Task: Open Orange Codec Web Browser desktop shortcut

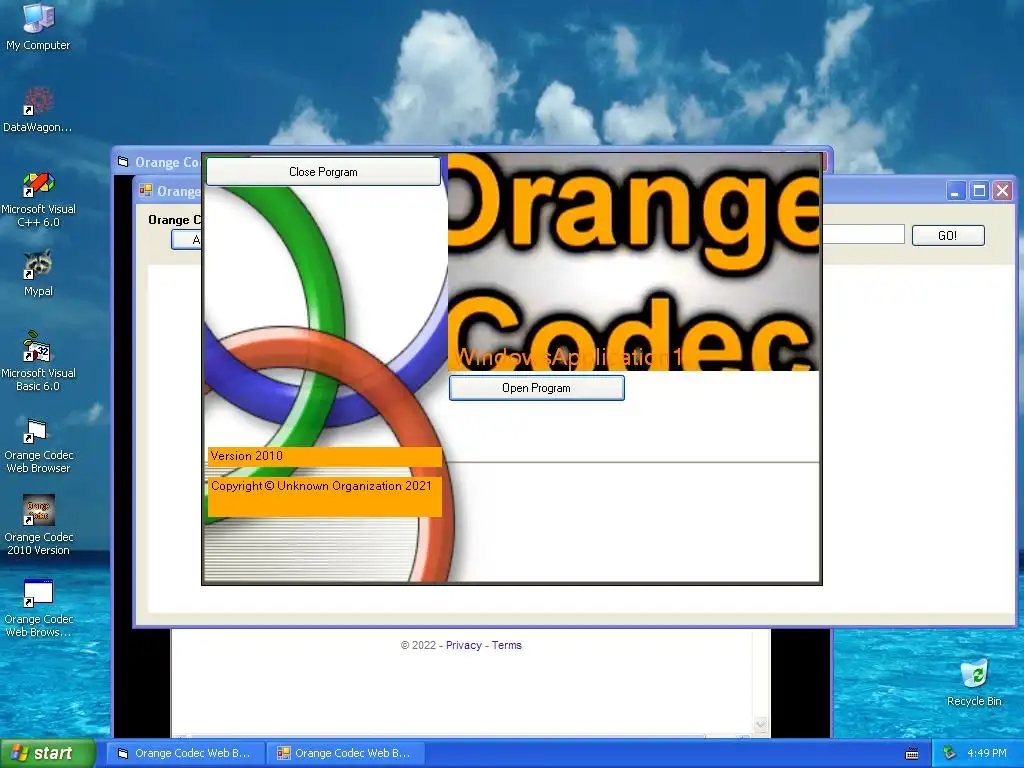Action: pyautogui.click(x=38, y=445)
